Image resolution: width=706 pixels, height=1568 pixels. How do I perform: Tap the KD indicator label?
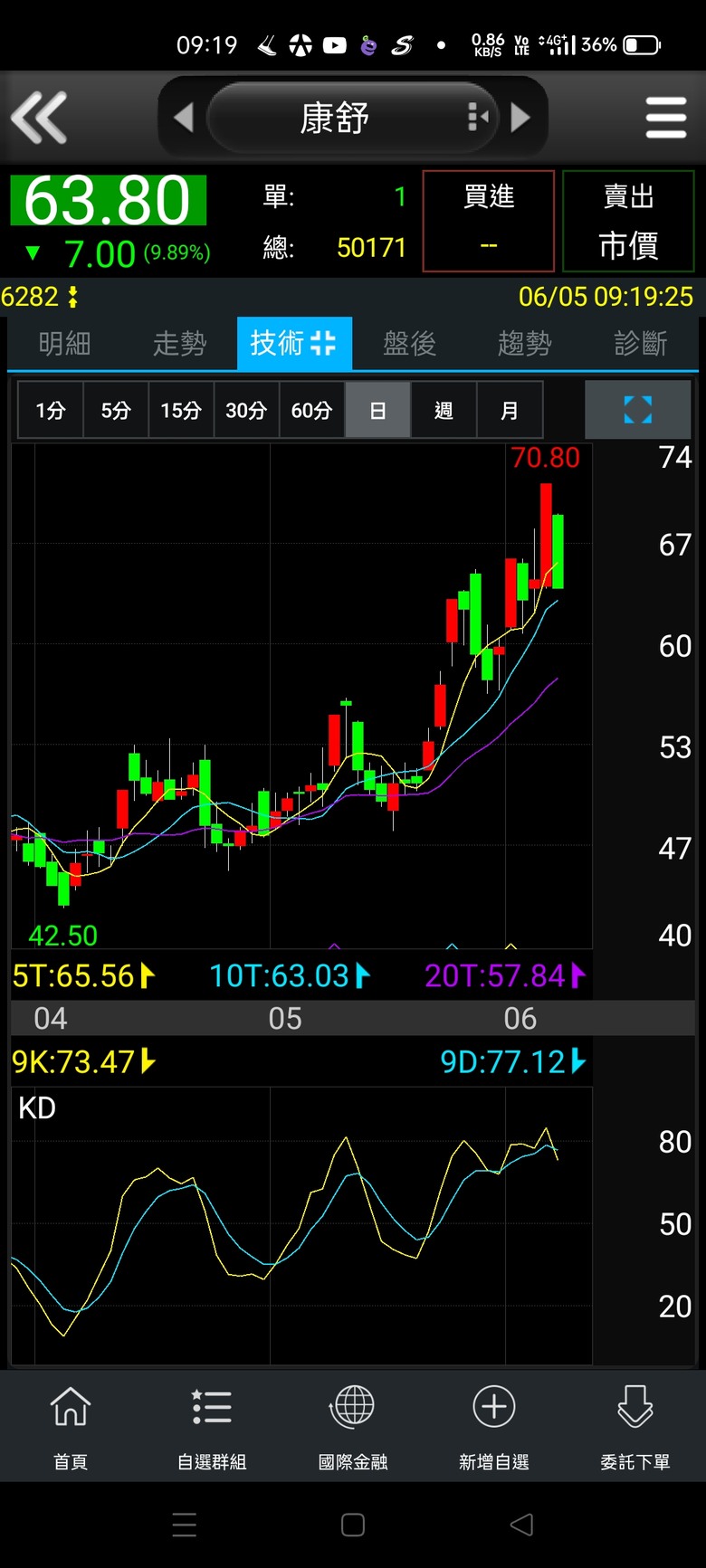click(x=37, y=1108)
